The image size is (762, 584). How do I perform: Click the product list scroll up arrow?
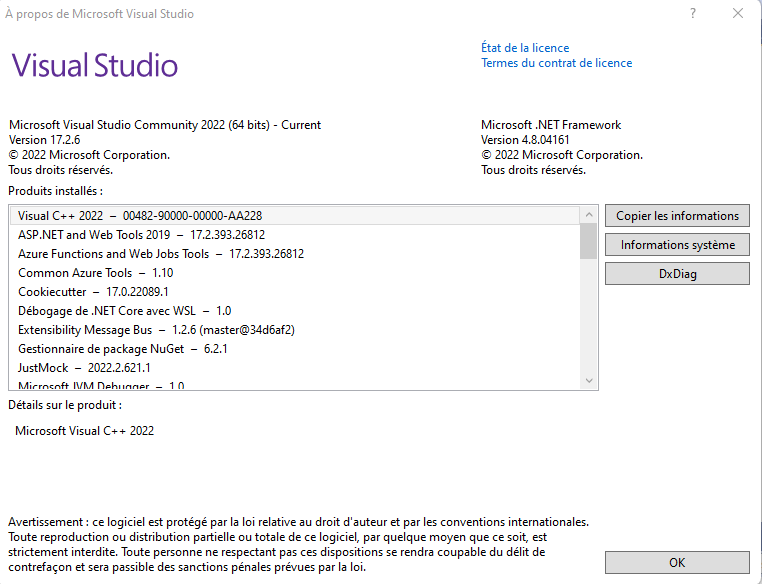[589, 214]
